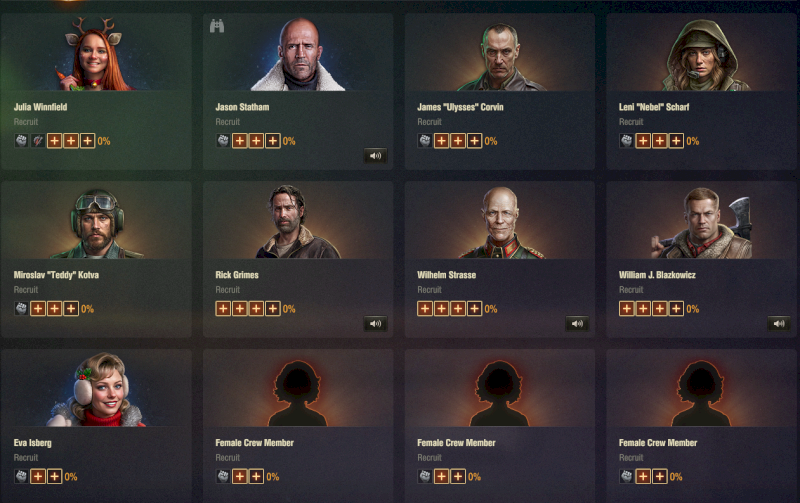Play Rick Grimes' voiceover sound icon

point(375,323)
